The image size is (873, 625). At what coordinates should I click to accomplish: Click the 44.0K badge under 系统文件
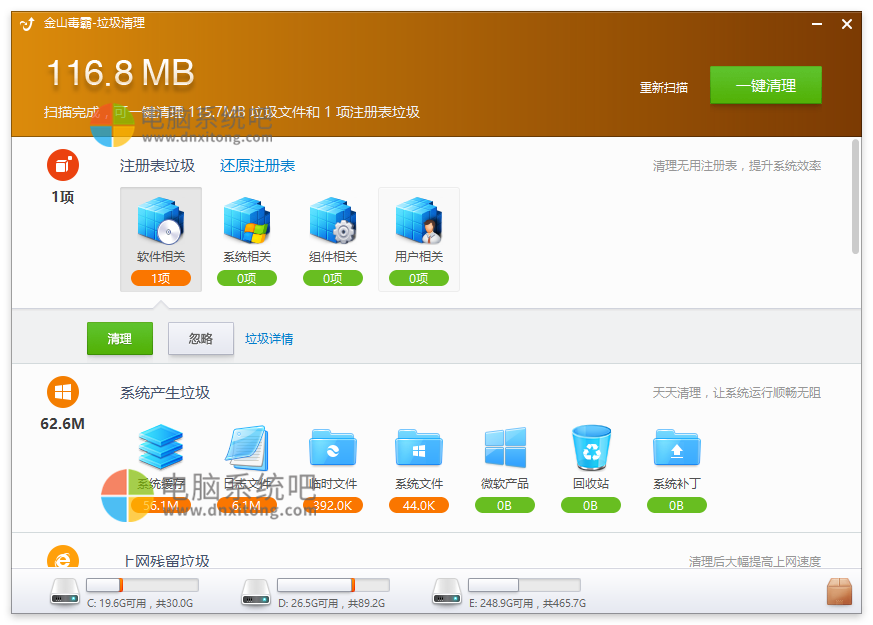pos(419,505)
